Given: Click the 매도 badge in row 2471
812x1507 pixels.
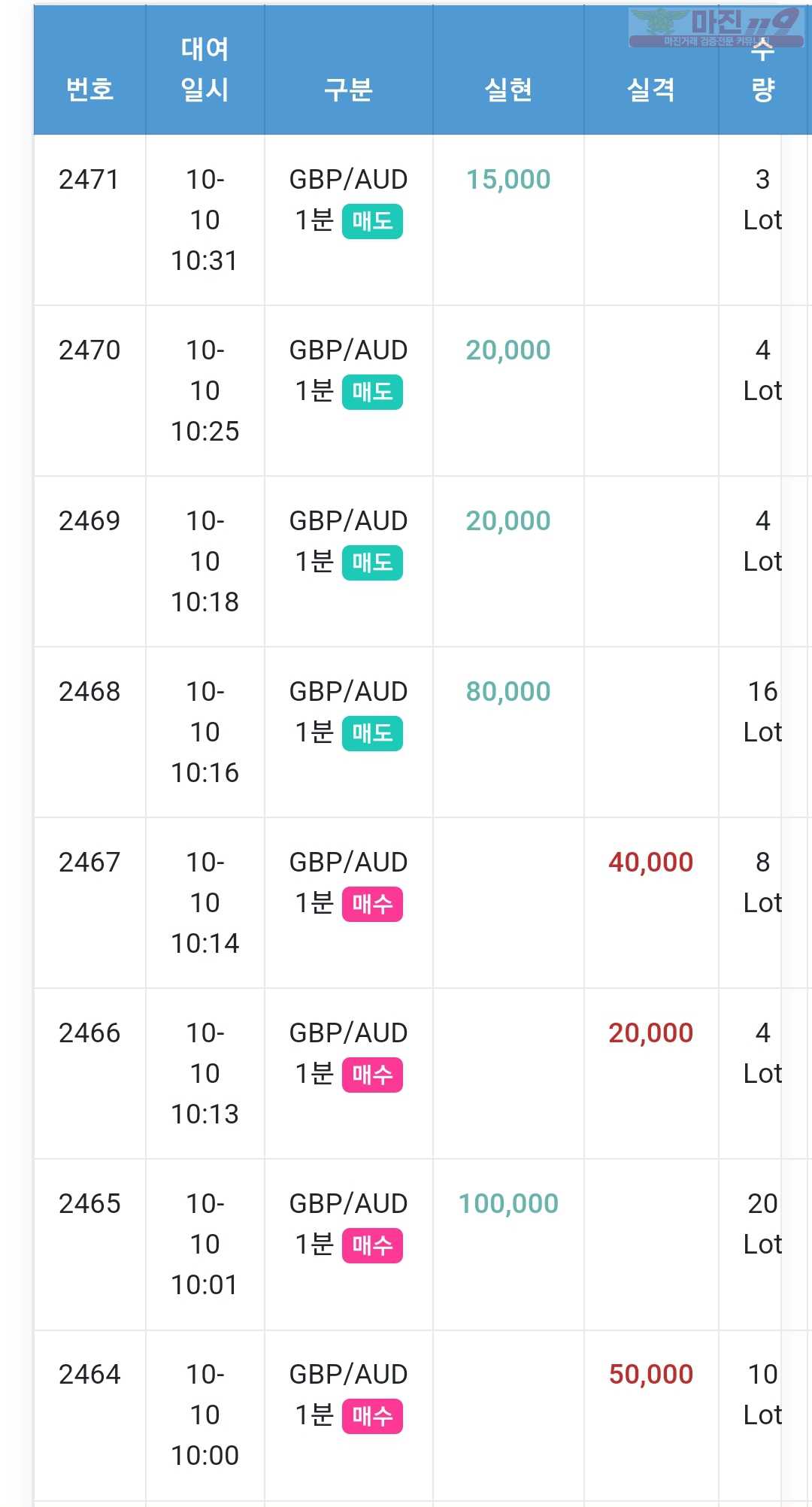Looking at the screenshot, I should 372,221.
